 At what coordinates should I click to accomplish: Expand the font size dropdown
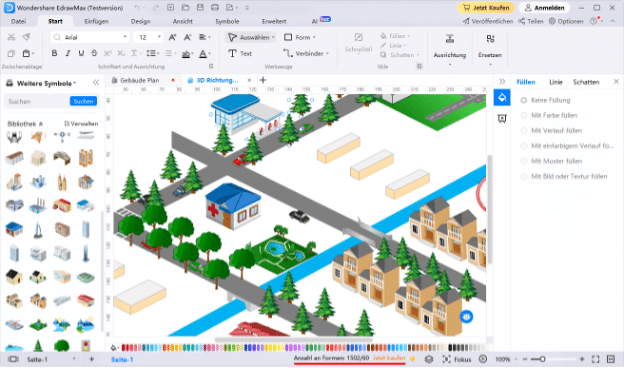(159, 37)
